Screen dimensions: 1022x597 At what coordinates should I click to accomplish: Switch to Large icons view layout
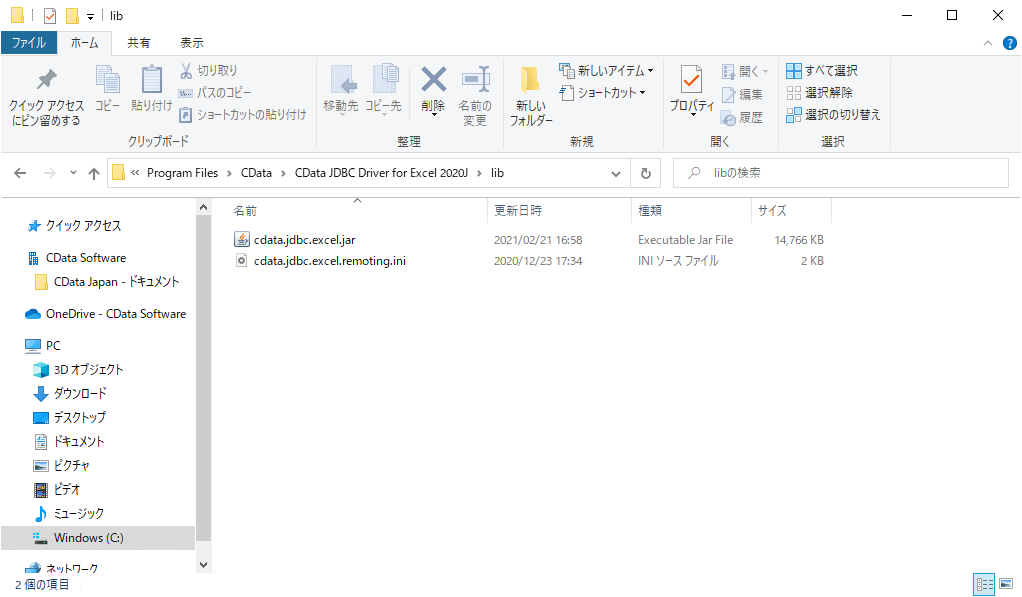click(1006, 583)
